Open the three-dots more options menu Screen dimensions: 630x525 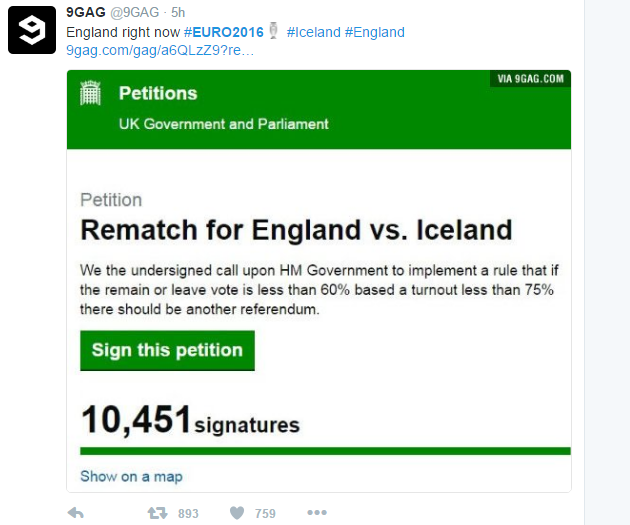pyautogui.click(x=316, y=513)
